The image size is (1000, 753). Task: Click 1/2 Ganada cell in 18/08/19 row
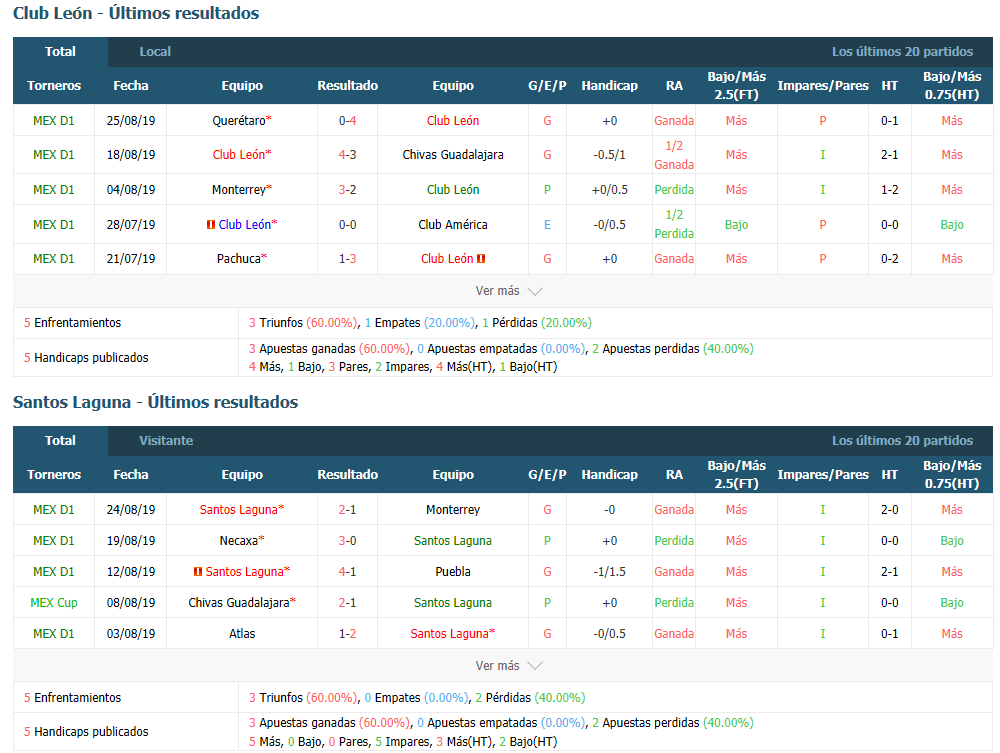pyautogui.click(x=674, y=155)
